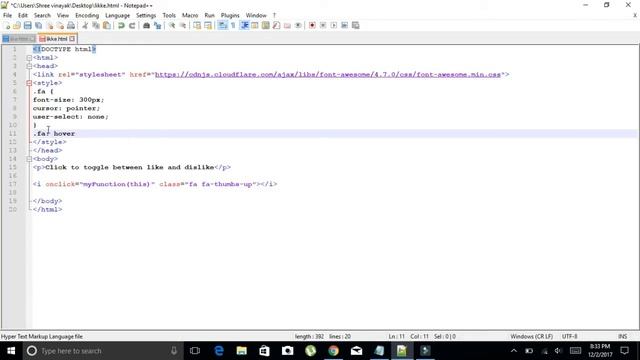Open the Tools menu
The width and height of the screenshot is (640, 360).
coord(169,15)
